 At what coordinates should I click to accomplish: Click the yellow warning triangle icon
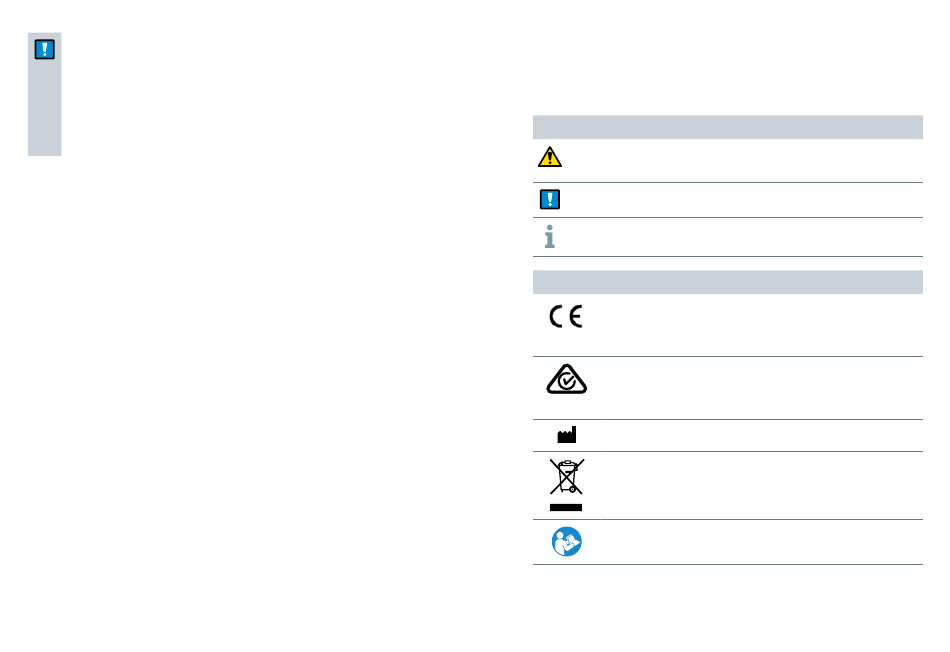click(549, 157)
